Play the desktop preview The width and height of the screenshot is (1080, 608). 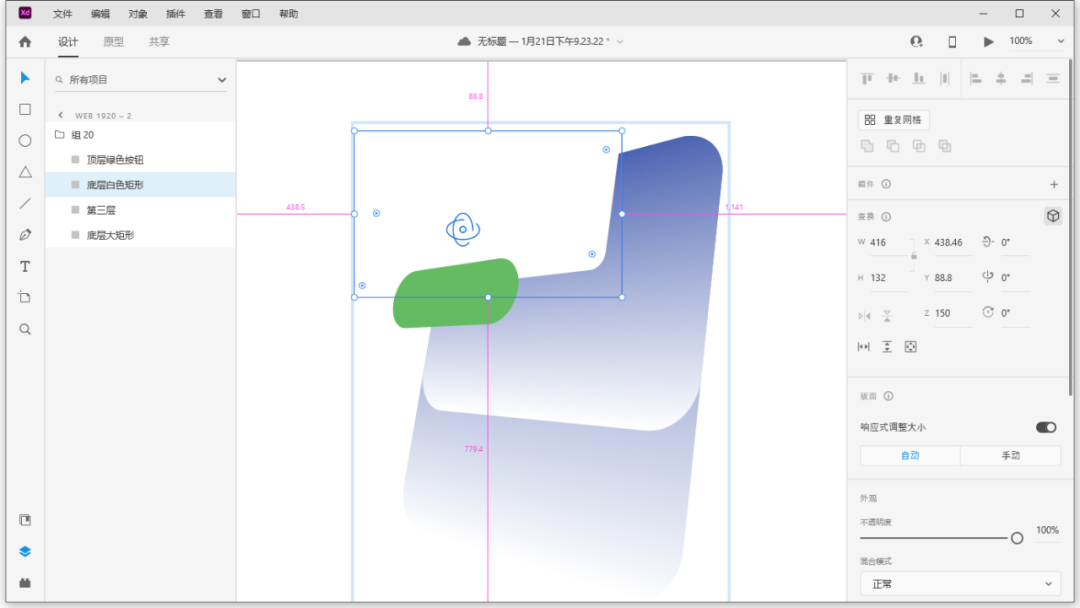point(989,42)
